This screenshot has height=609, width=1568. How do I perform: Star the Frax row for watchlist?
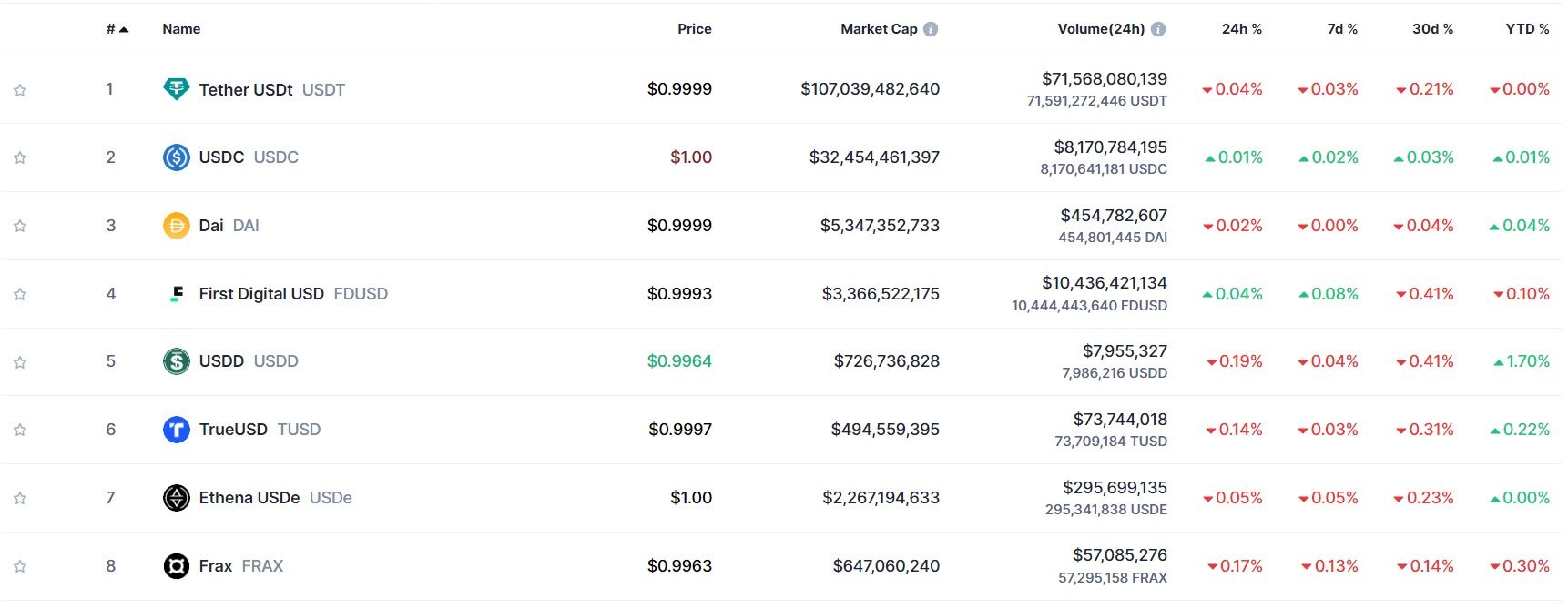coord(20,566)
